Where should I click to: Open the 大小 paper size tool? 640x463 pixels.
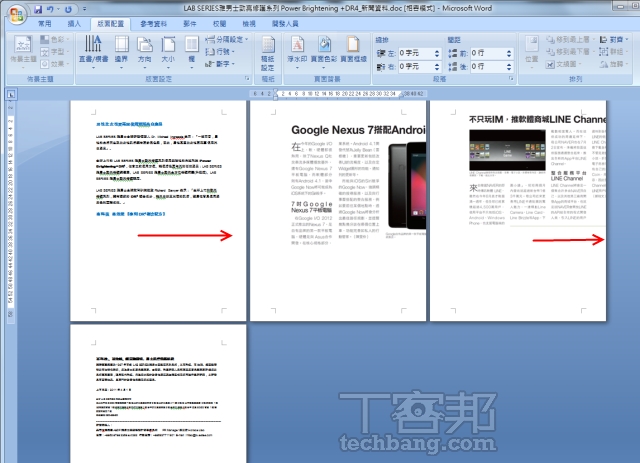pyautogui.click(x=168, y=50)
